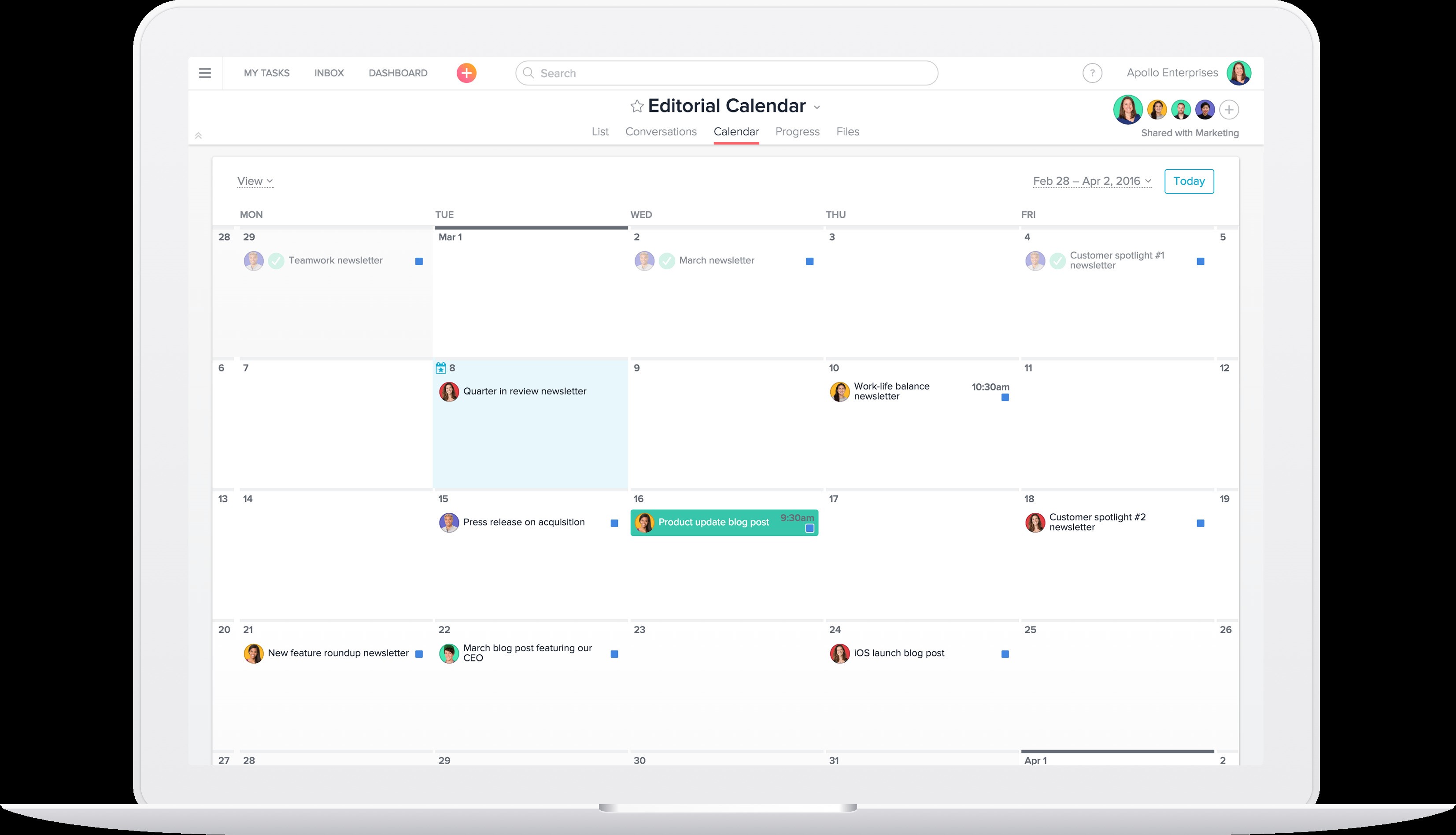1456x835 pixels.
Task: Switch to the Progress tab
Action: click(797, 131)
